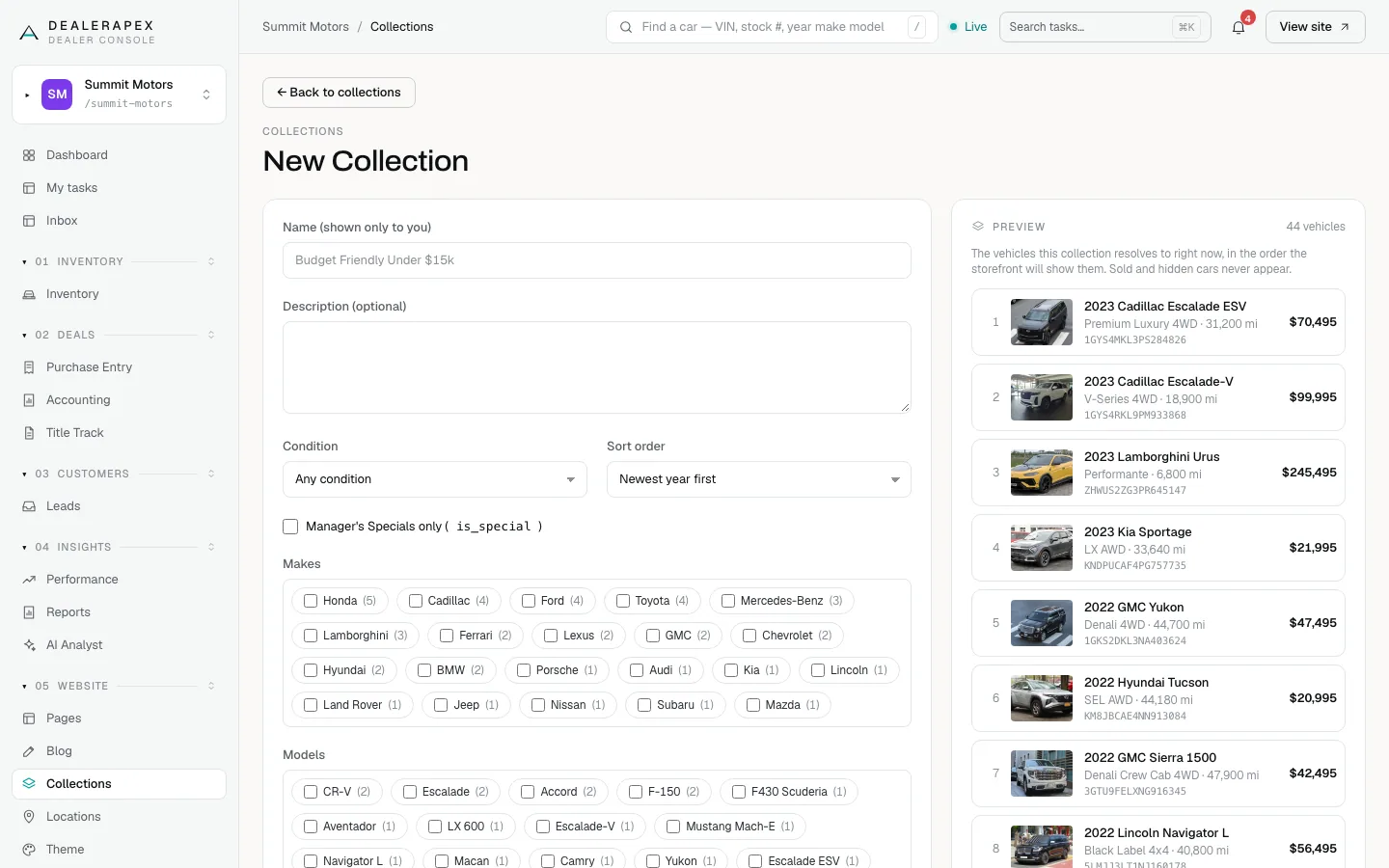The height and width of the screenshot is (868, 1389).
Task: Click the green Live status indicator
Action: tap(968, 27)
